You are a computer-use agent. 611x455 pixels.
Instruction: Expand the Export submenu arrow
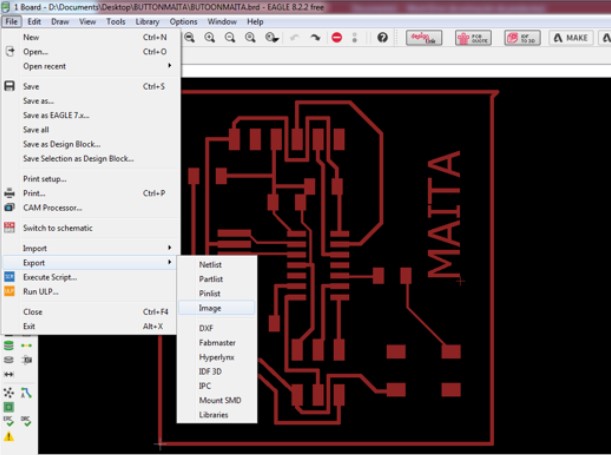point(170,262)
